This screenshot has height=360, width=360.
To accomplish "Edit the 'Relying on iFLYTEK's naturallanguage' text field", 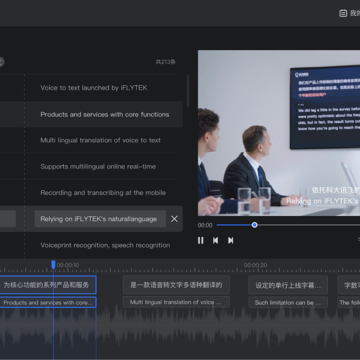I will pyautogui.click(x=100, y=219).
